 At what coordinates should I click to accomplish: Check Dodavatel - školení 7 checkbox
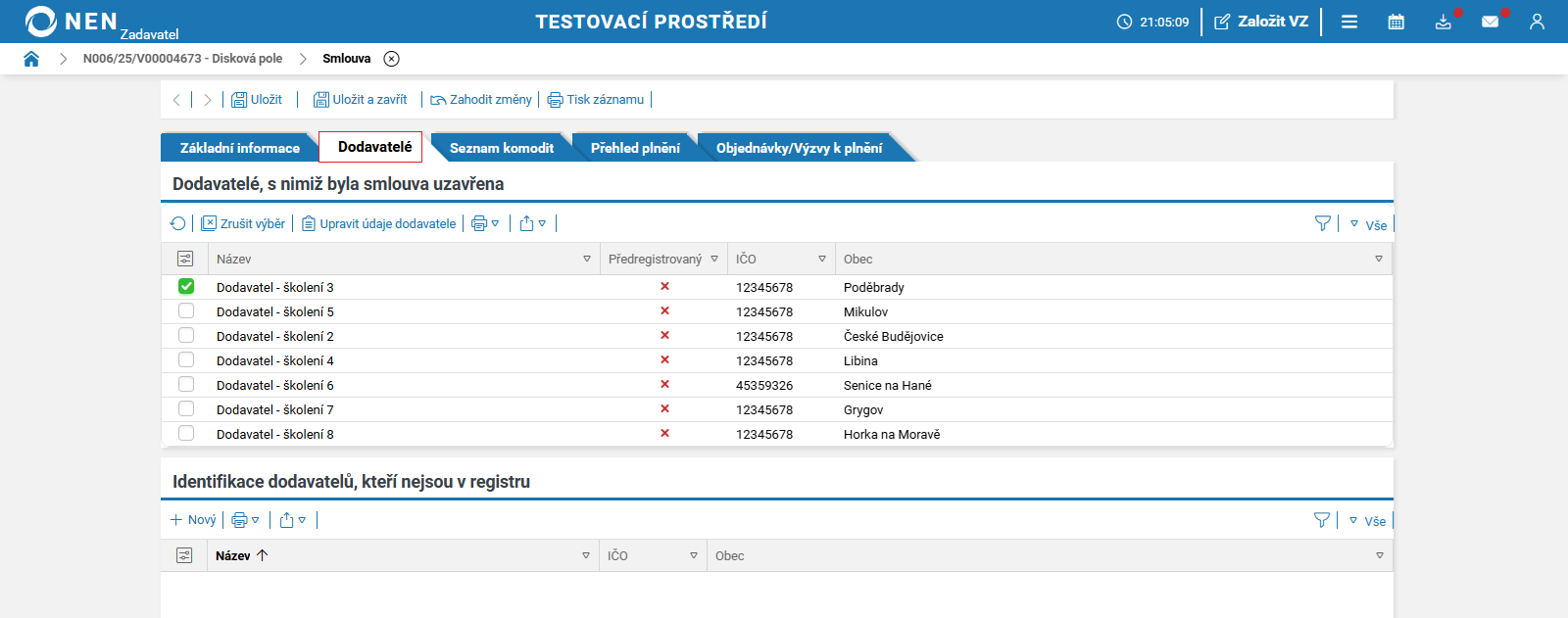tap(186, 408)
